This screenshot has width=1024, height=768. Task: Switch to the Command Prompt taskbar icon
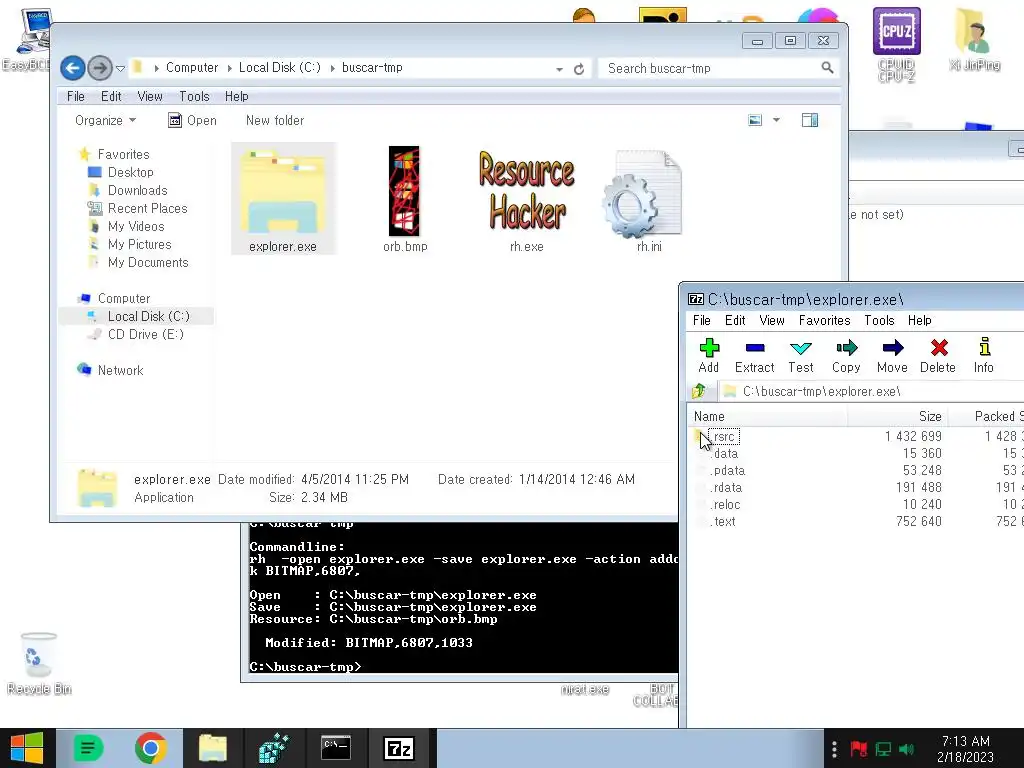tap(336, 748)
